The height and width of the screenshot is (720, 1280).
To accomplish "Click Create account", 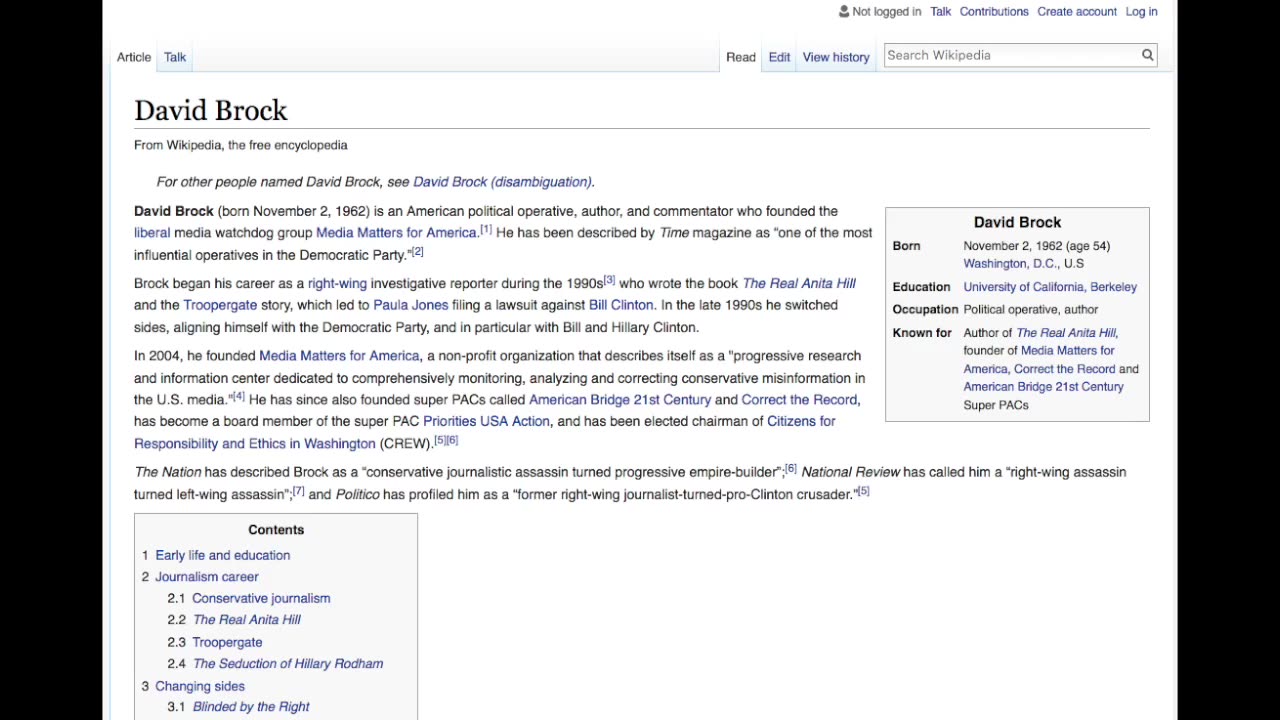I will click(x=1077, y=12).
